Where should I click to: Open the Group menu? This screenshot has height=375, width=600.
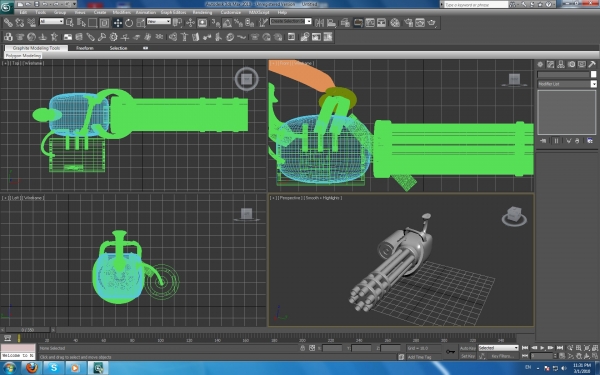tap(60, 12)
